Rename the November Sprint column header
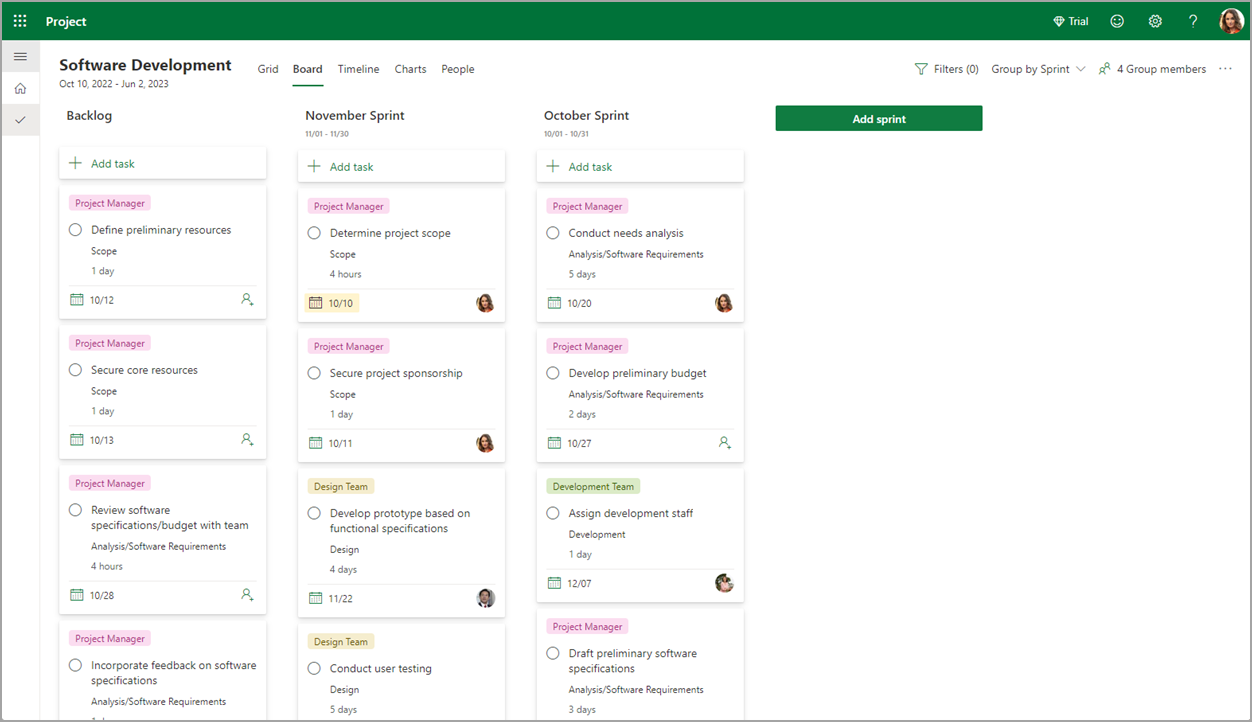 (355, 116)
